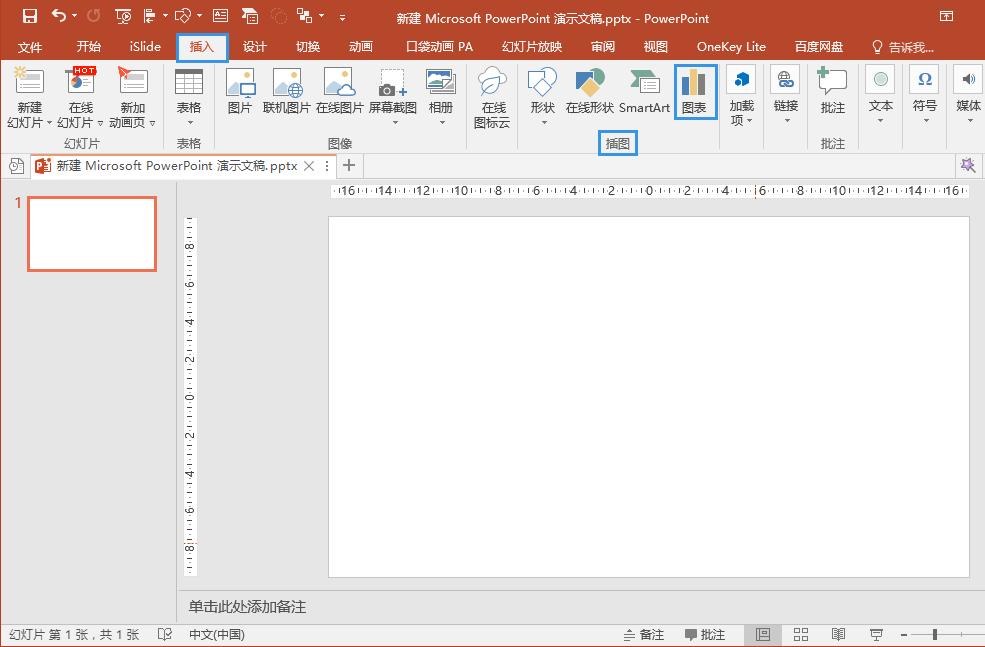The width and height of the screenshot is (985, 647).
Task: Toggle the notes pane with 备注
Action: (643, 634)
